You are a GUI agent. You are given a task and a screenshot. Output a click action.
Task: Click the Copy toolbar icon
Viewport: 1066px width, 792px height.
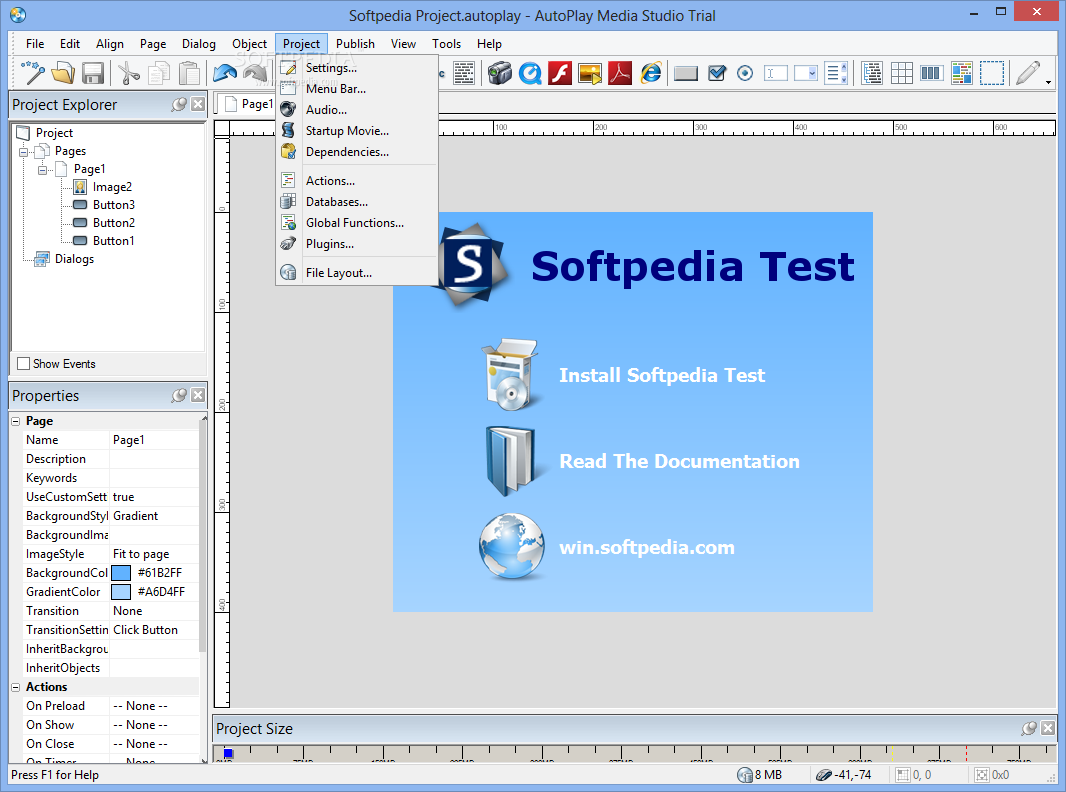159,73
